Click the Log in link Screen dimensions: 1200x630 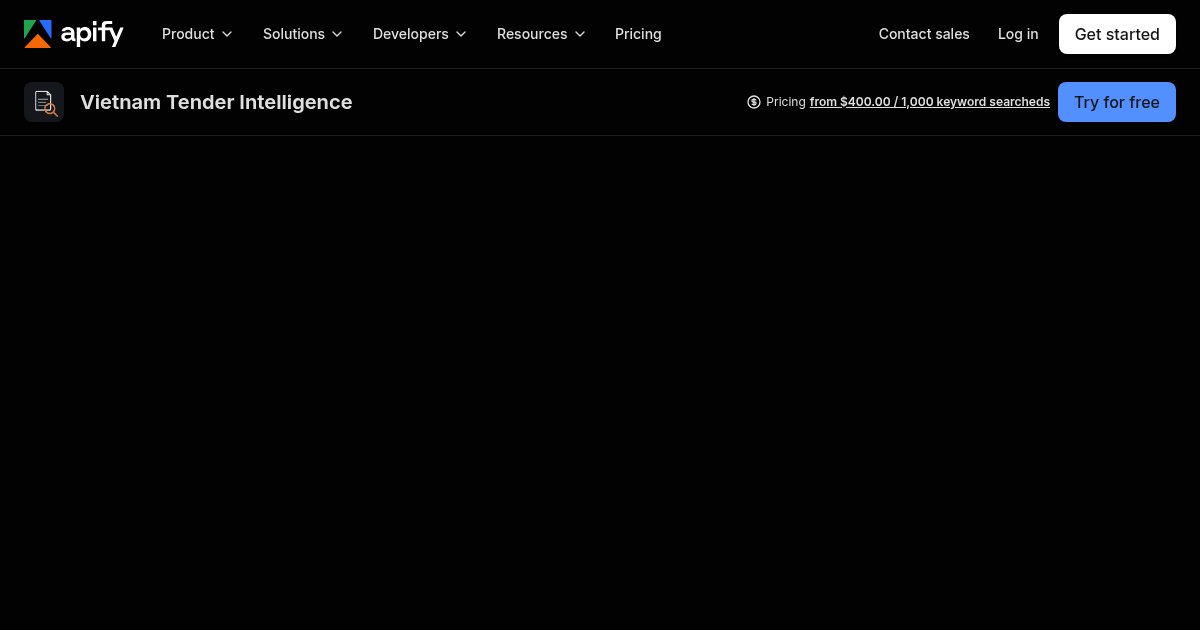tap(1018, 34)
